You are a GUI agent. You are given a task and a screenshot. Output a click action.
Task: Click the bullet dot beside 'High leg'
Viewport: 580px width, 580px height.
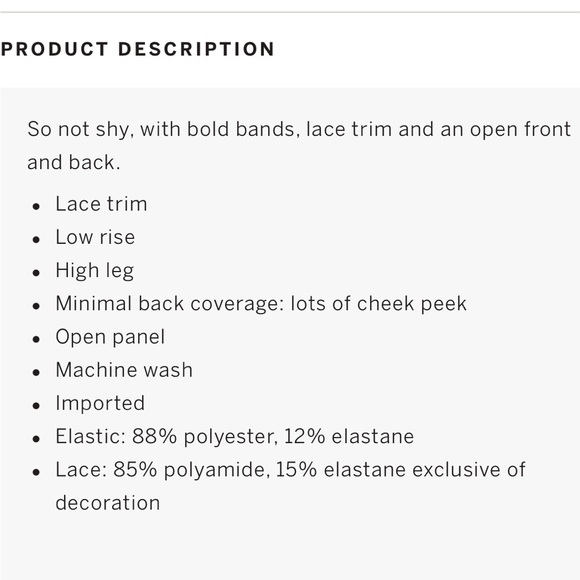(36, 273)
